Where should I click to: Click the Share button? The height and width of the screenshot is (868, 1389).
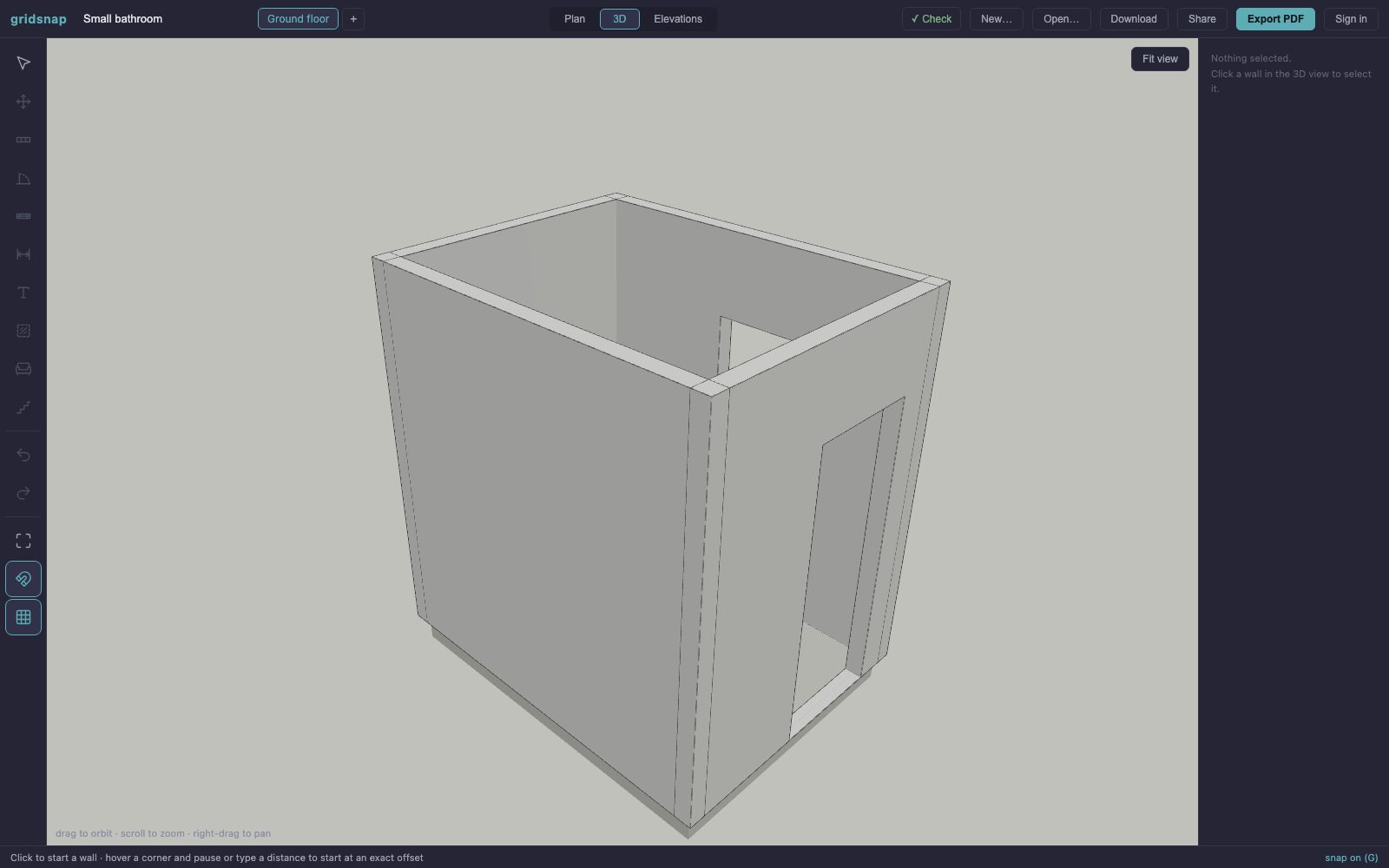(x=1202, y=19)
